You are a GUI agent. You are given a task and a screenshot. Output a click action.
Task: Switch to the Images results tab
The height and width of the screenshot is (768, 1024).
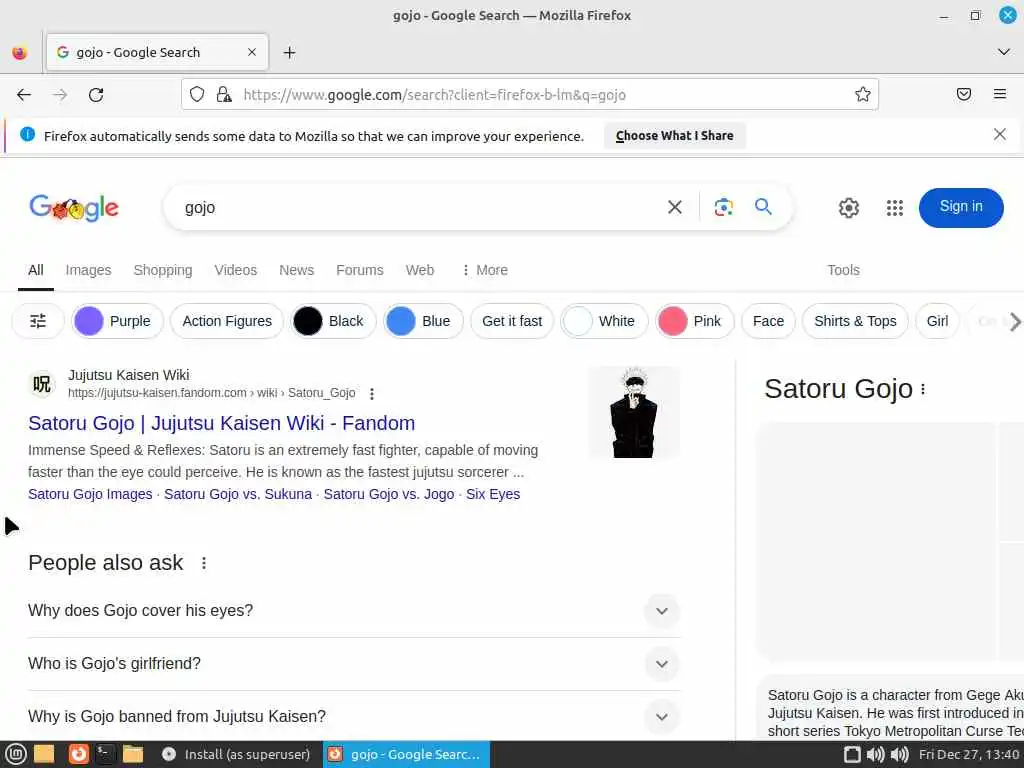pos(88,270)
